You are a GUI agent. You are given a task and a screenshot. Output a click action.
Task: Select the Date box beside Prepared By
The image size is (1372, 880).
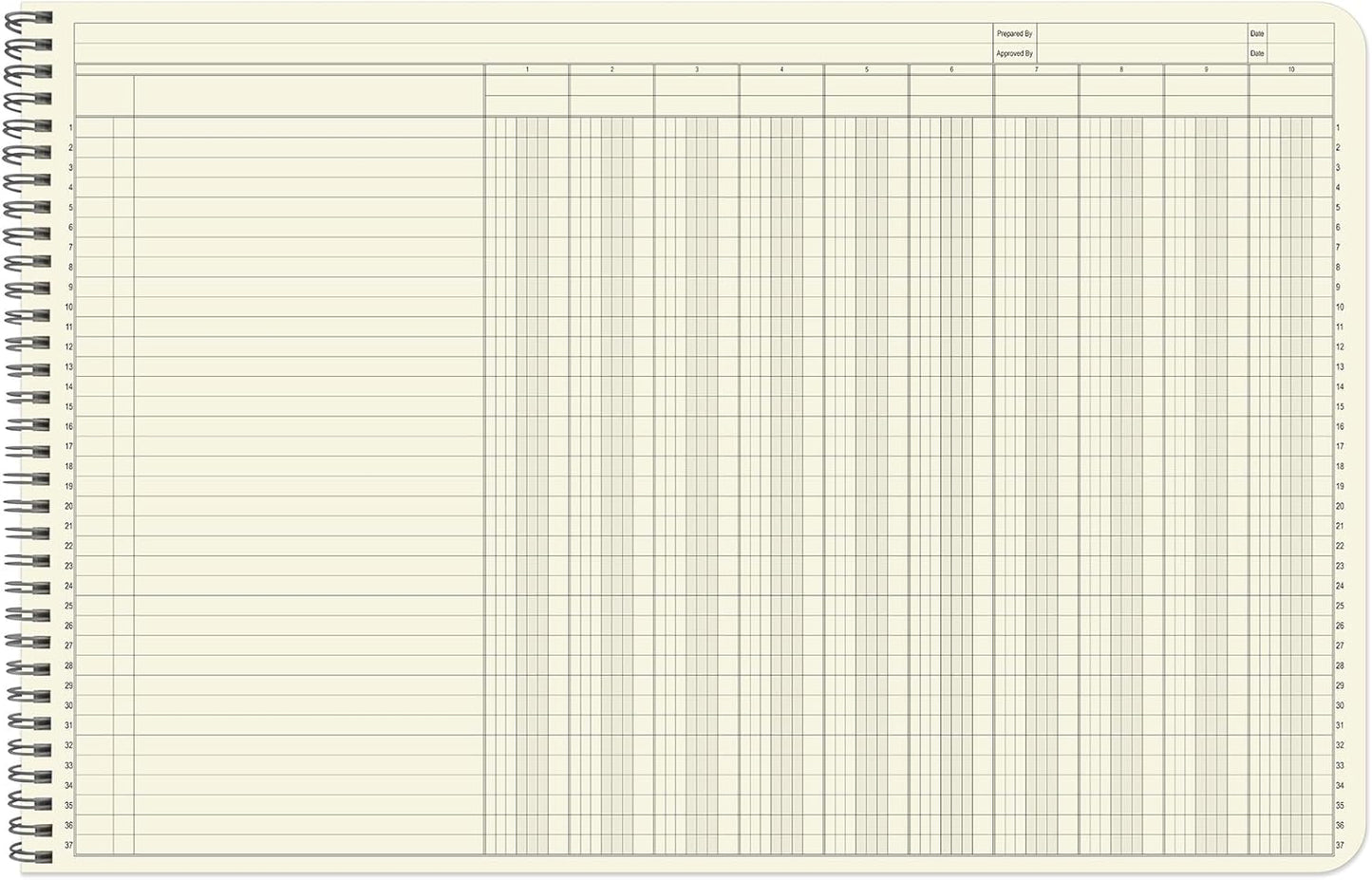pos(1257,31)
